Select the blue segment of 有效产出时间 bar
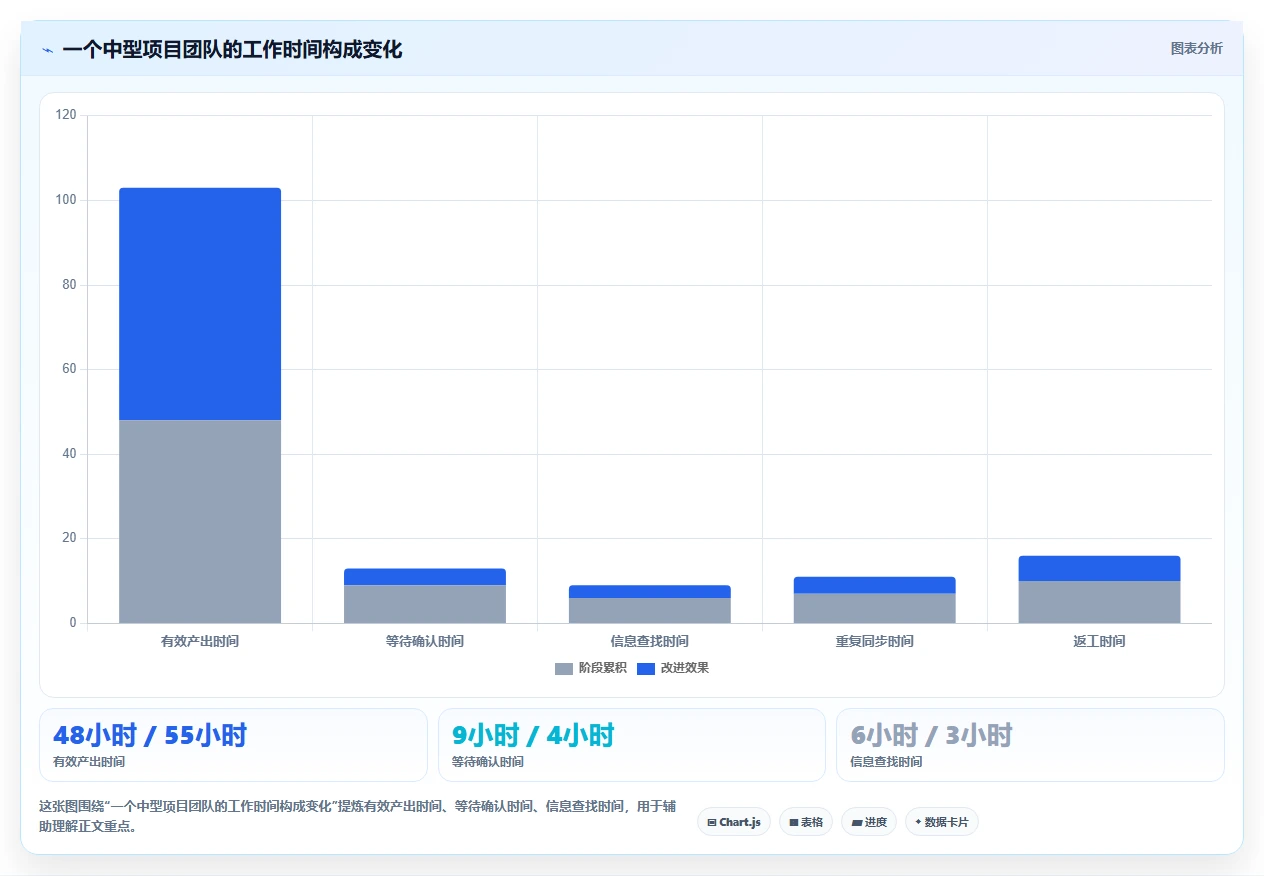Image resolution: width=1264 pixels, height=876 pixels. pyautogui.click(x=200, y=304)
